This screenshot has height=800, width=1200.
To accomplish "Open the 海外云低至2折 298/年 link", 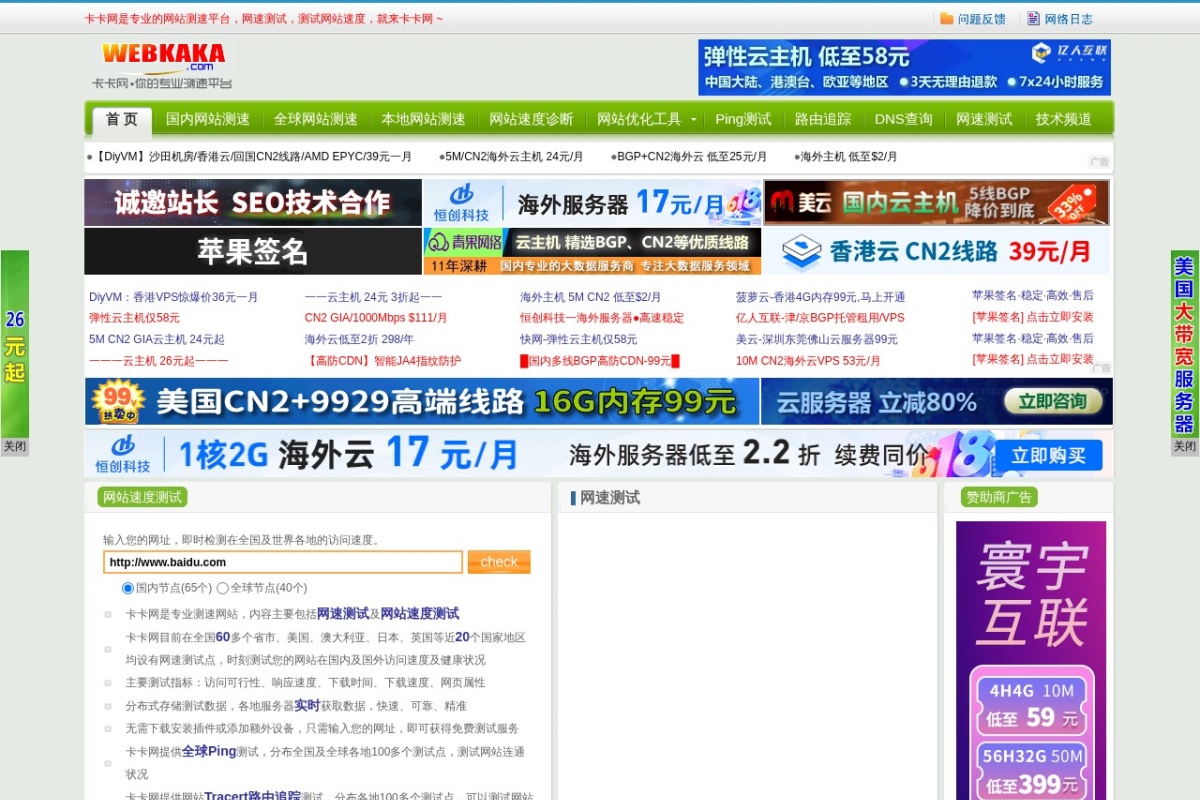I will (359, 339).
